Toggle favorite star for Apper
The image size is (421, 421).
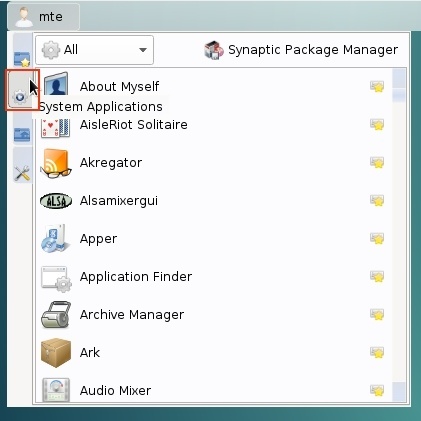[x=377, y=238]
